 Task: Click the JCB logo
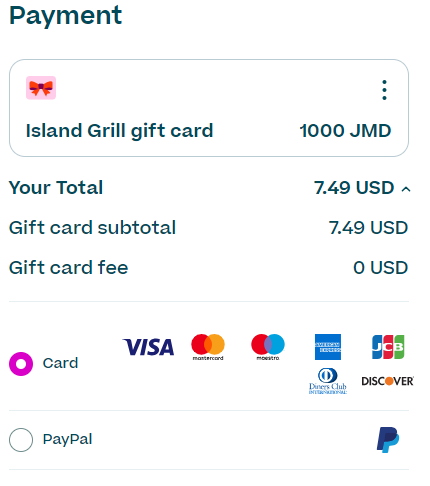pyautogui.click(x=388, y=347)
